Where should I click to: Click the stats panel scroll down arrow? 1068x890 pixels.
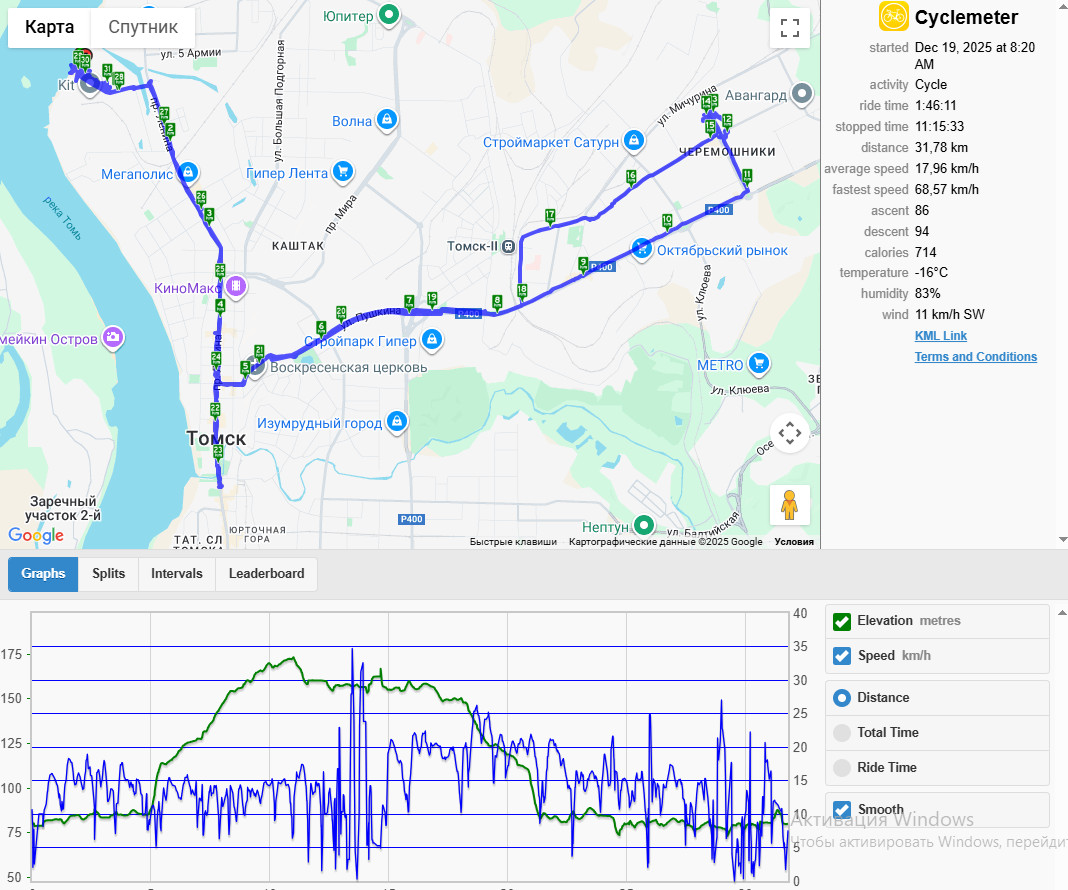(x=1063, y=539)
